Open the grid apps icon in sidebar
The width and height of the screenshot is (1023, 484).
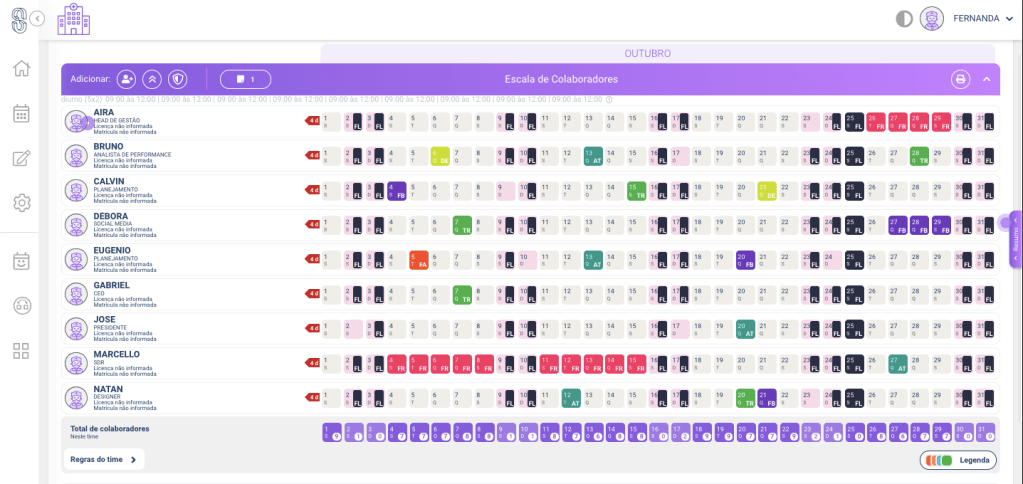click(x=21, y=351)
